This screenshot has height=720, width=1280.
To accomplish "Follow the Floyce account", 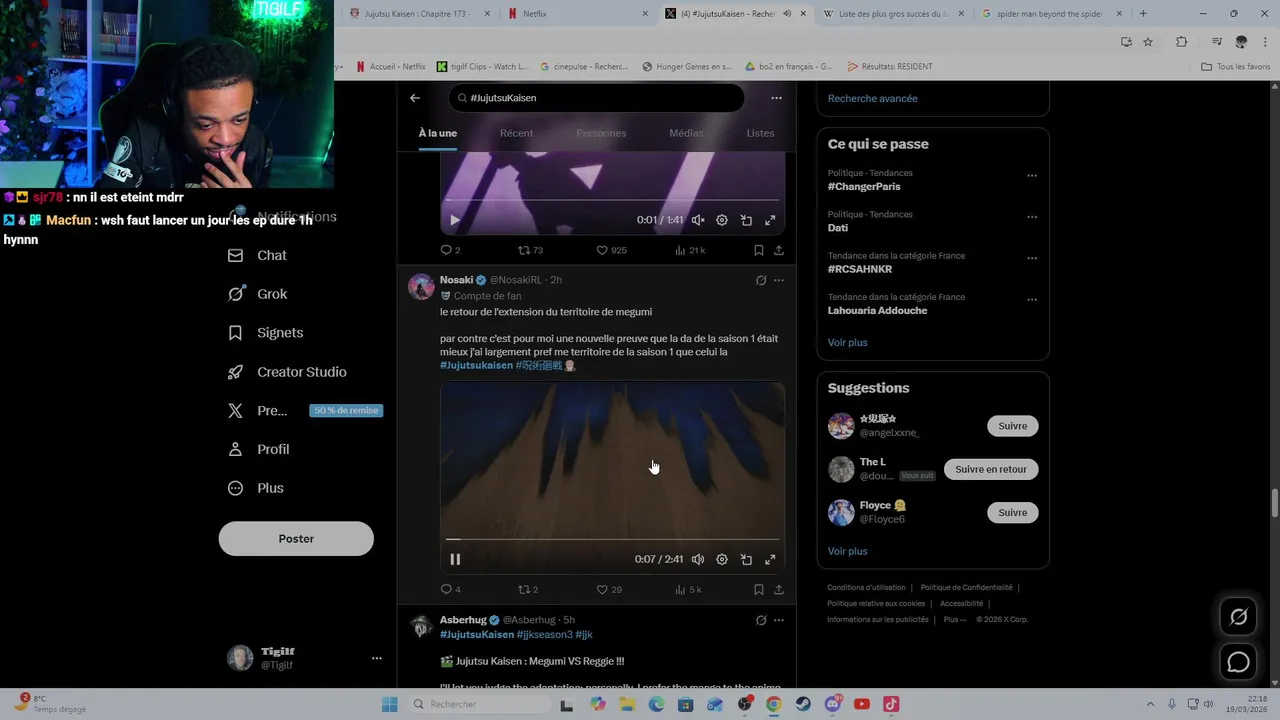I will coord(1012,512).
